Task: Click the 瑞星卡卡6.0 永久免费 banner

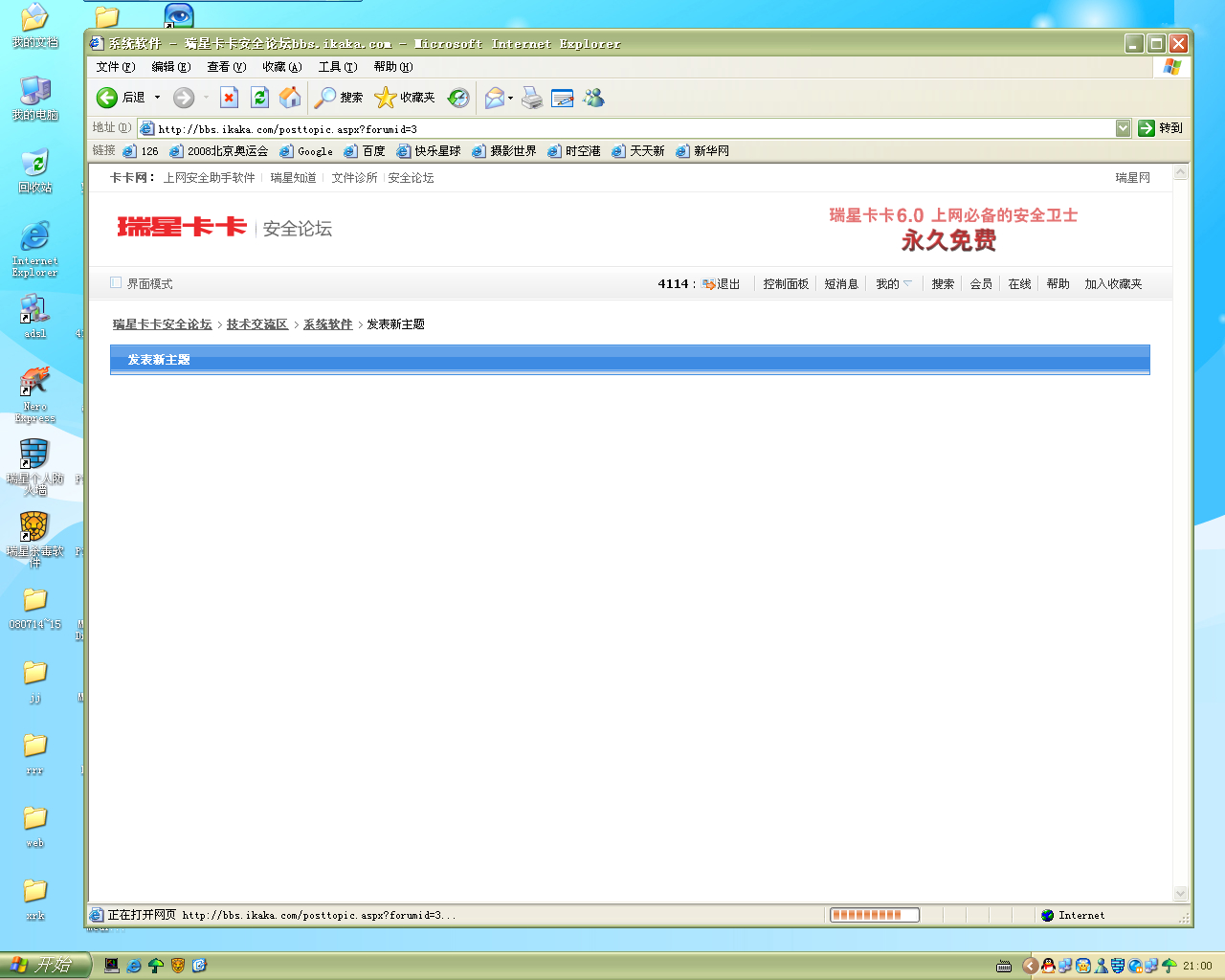Action: pos(952,229)
